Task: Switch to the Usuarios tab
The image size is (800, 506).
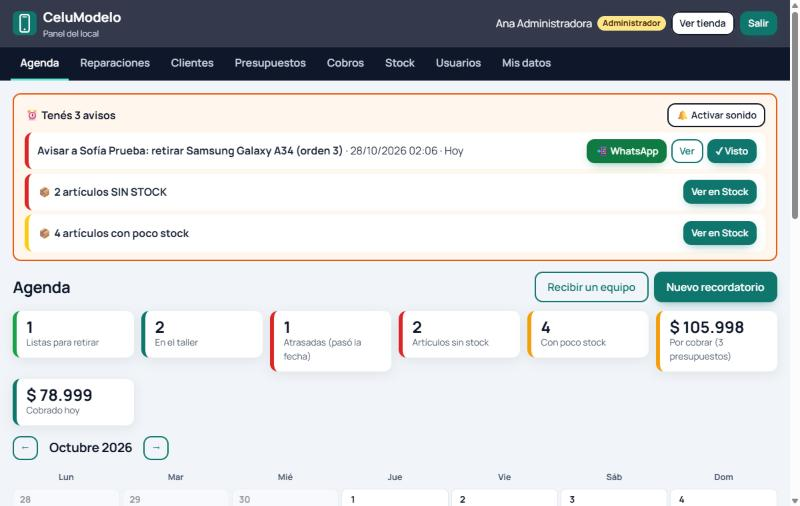Action: pos(458,63)
